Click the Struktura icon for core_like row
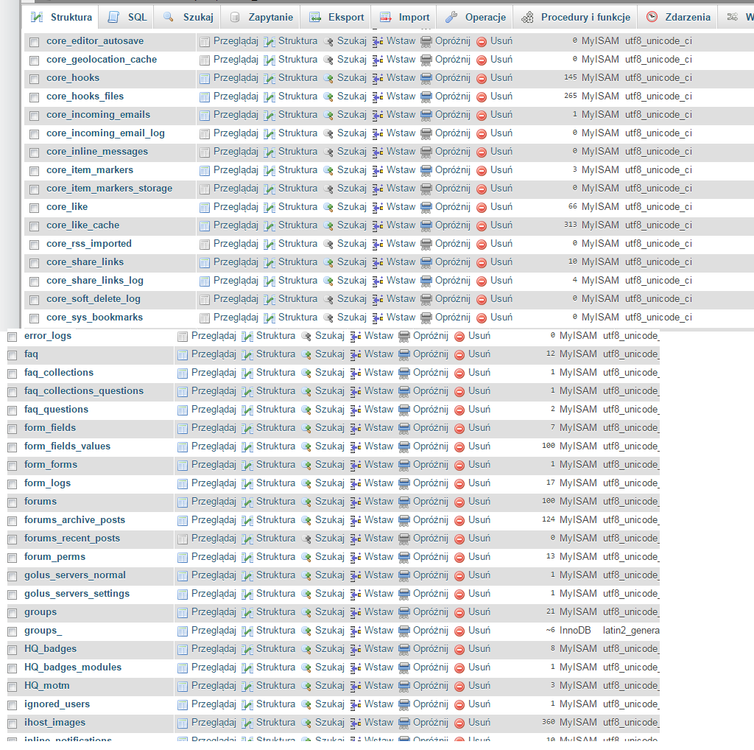The height and width of the screenshot is (750, 754). click(269, 207)
